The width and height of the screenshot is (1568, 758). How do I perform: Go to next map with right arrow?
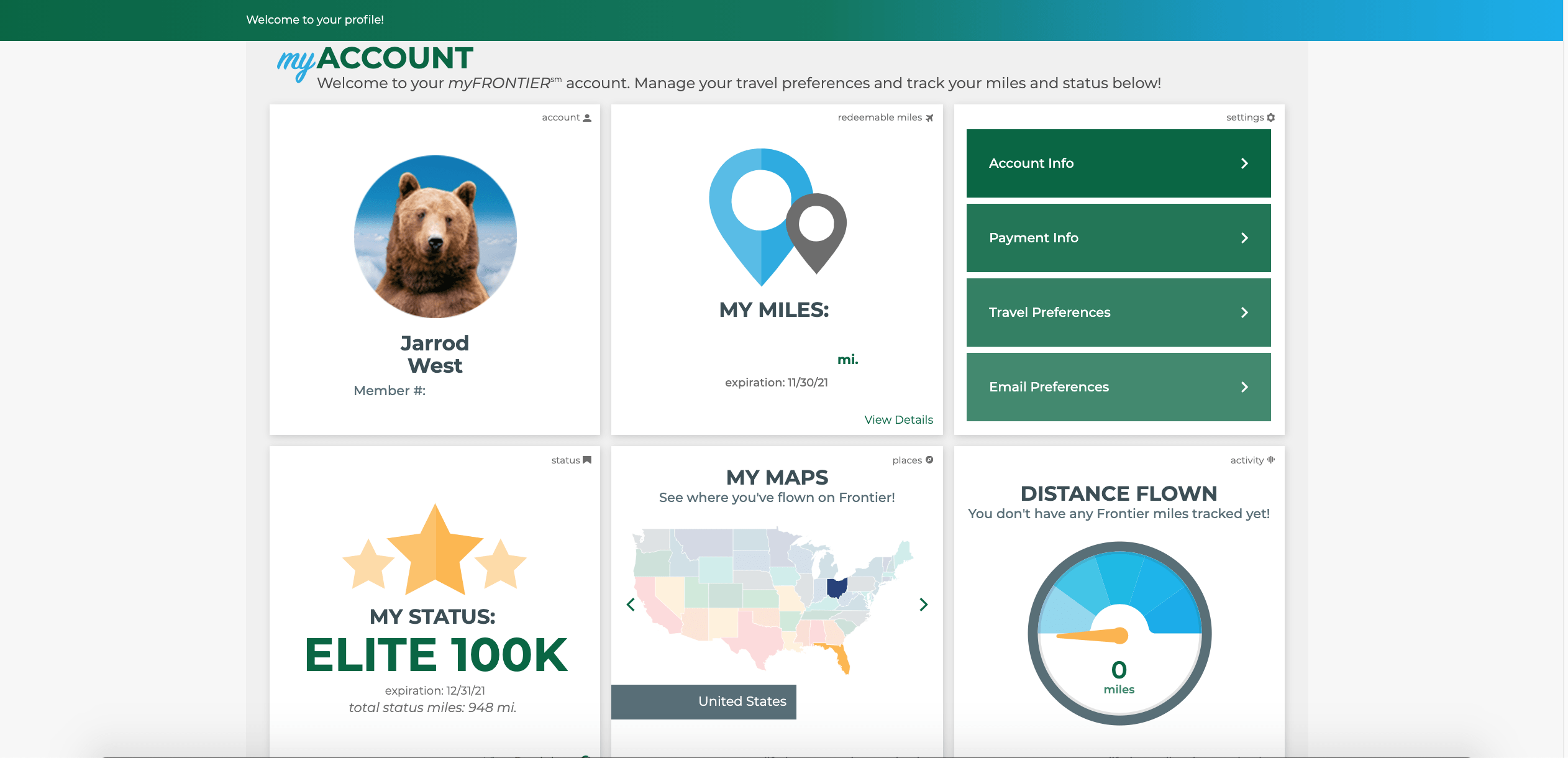coord(924,605)
